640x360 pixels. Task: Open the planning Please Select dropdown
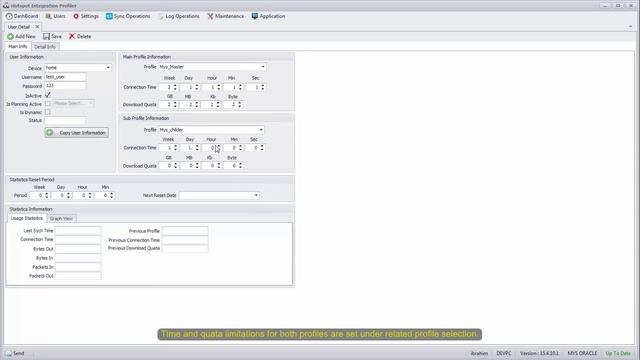[x=73, y=103]
